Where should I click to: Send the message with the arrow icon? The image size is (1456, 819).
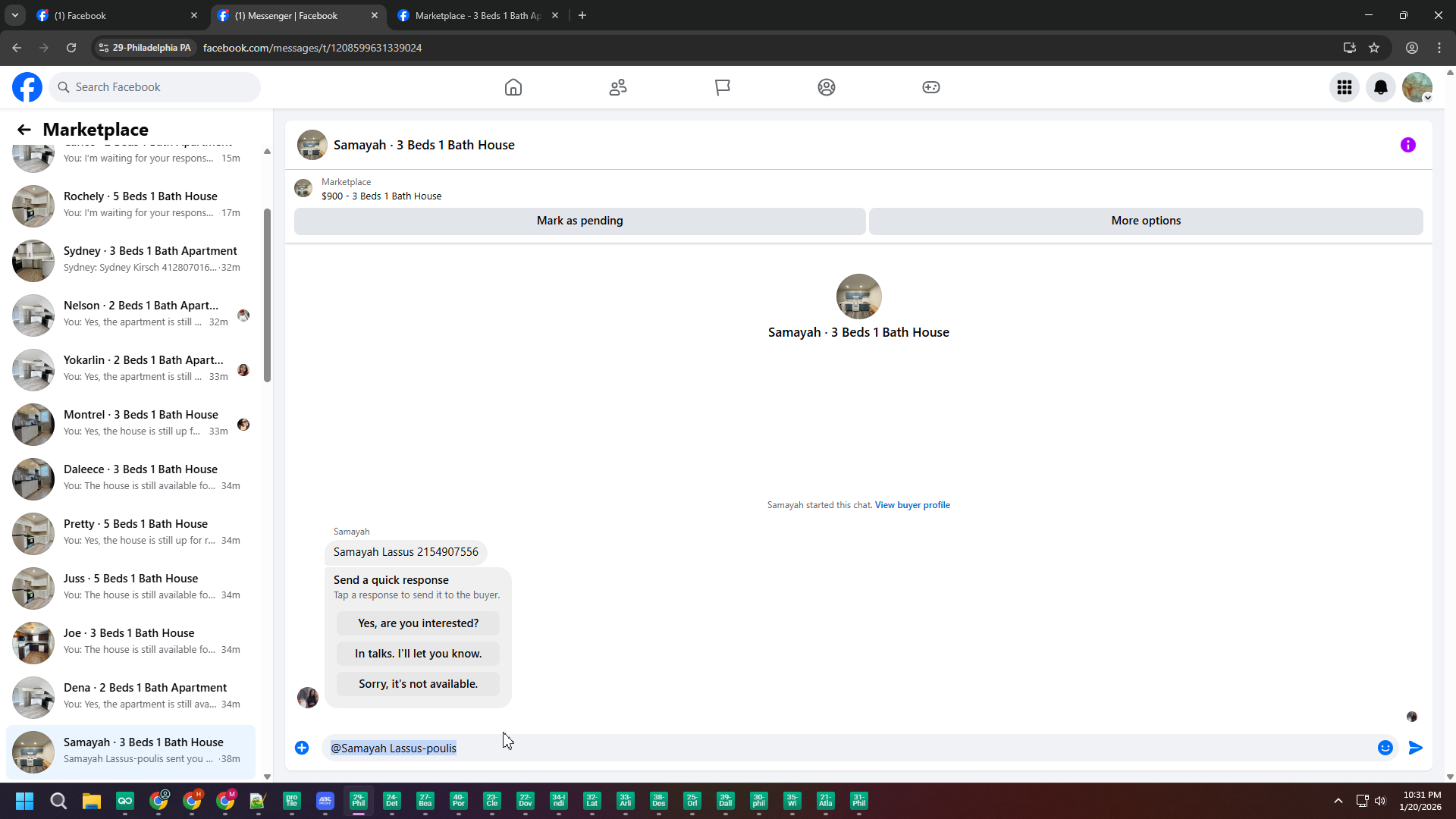(x=1416, y=748)
